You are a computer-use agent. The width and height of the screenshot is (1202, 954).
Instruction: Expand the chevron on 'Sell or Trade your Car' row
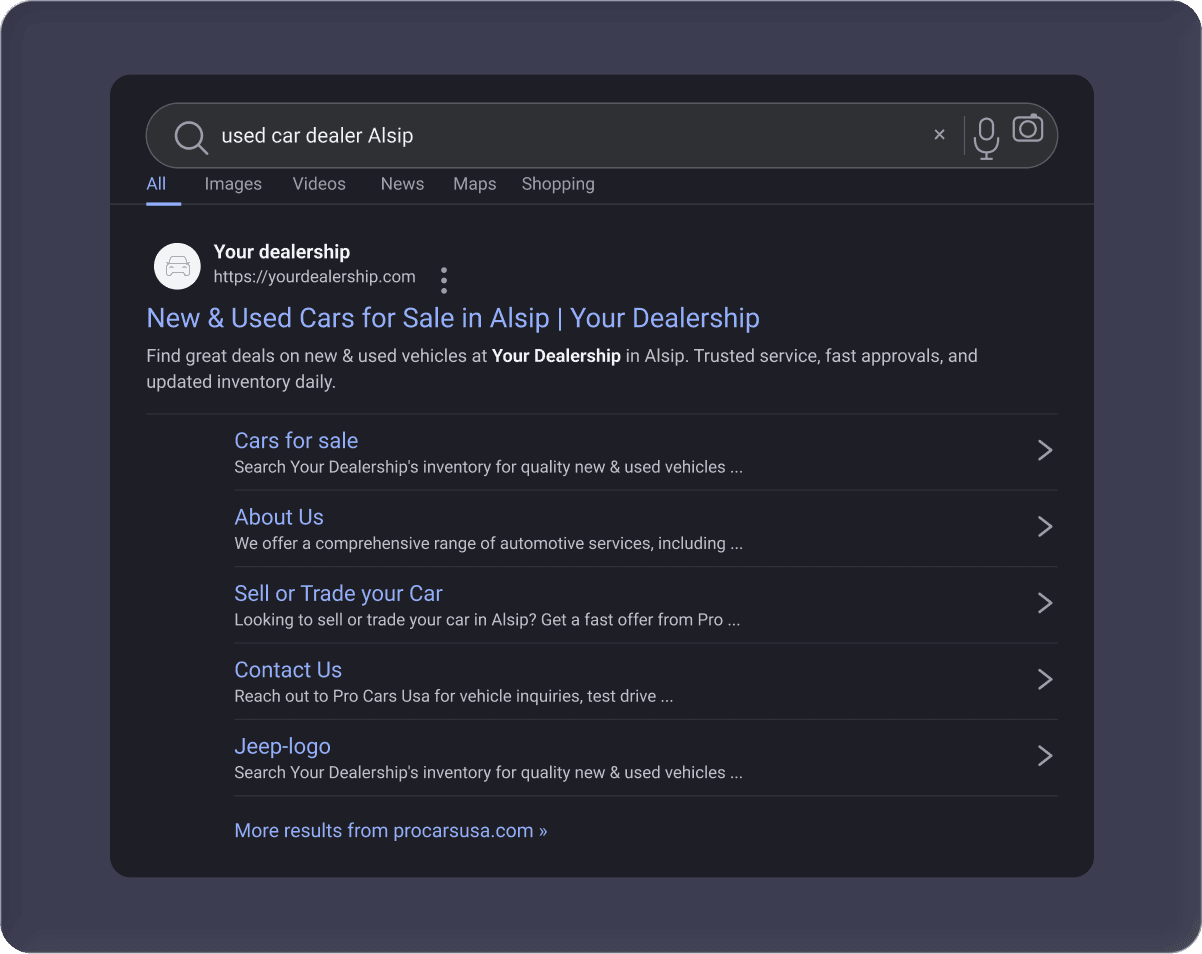pyautogui.click(x=1045, y=603)
